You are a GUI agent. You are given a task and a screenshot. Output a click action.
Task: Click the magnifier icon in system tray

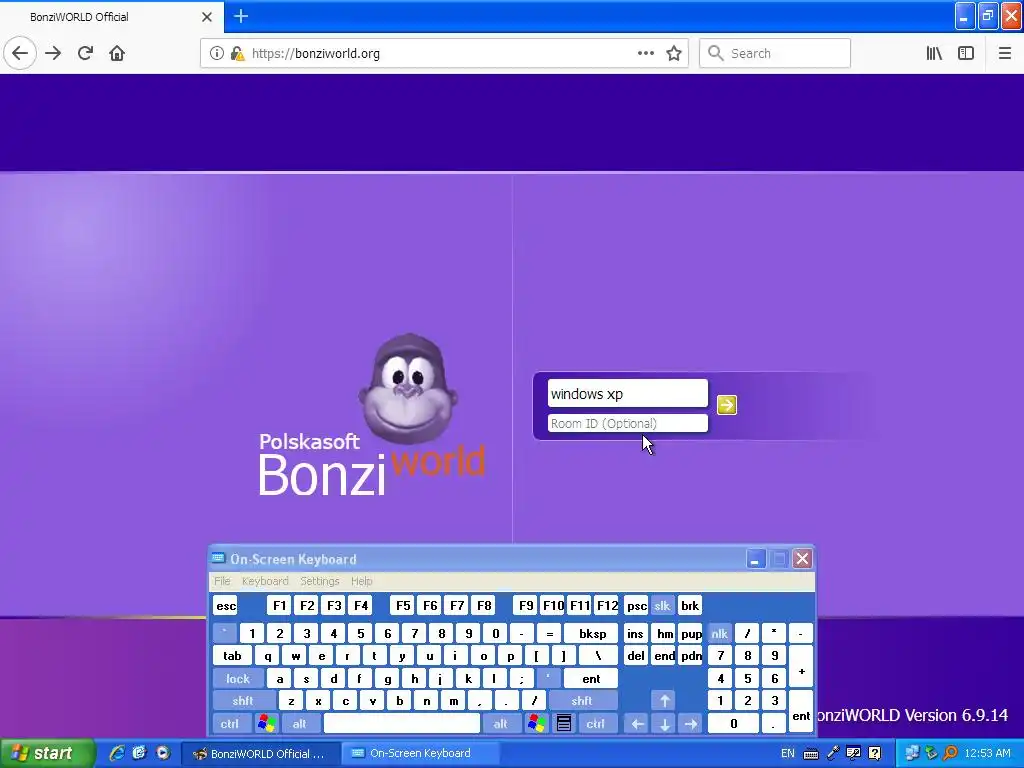coord(950,754)
